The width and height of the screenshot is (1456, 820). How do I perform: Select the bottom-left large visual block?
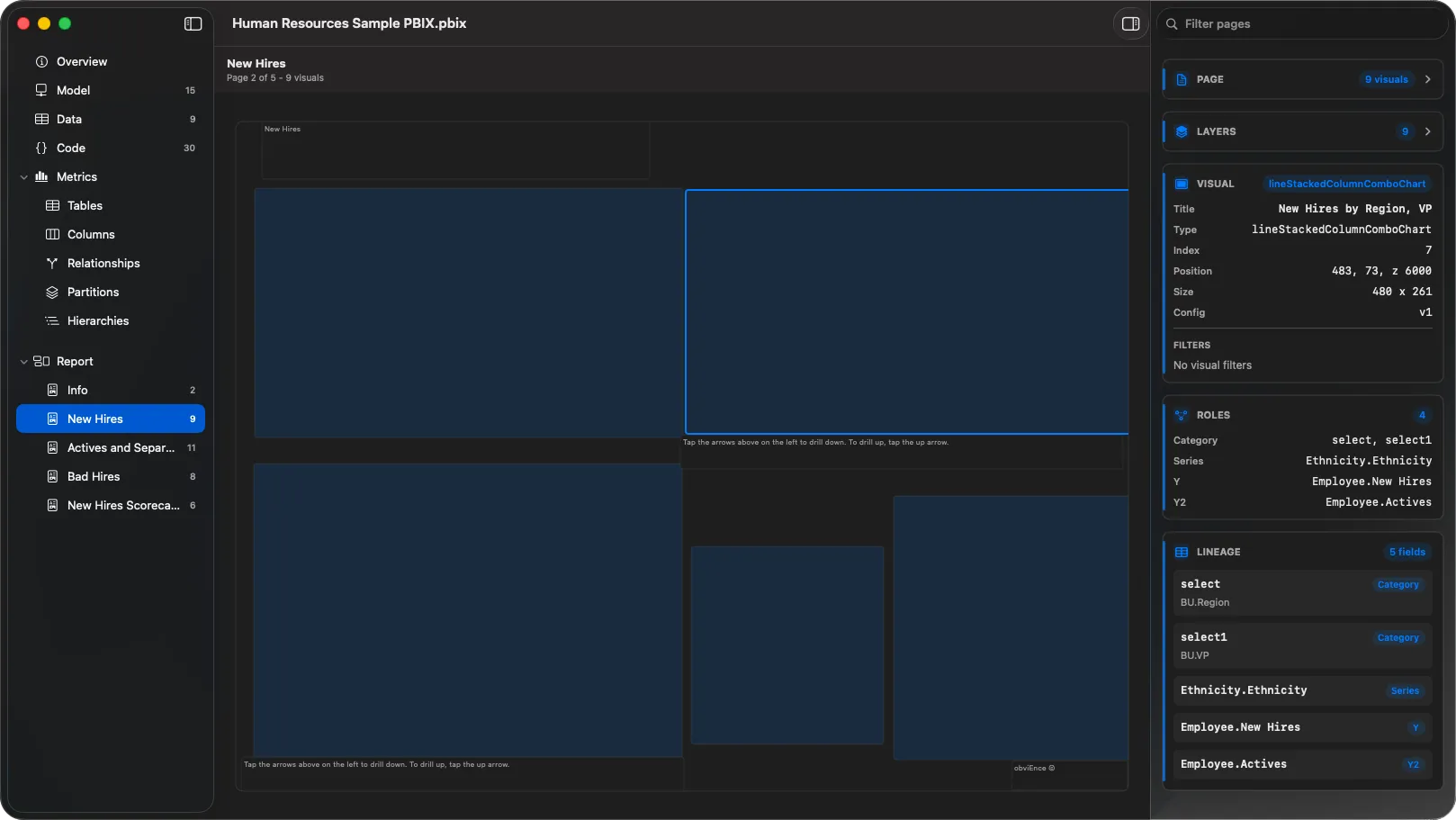[x=467, y=610]
